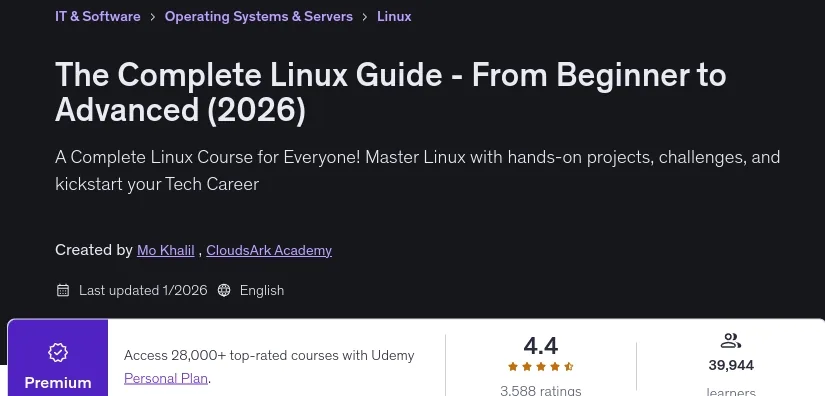Open the IT & Software breadcrumb
The width and height of the screenshot is (825, 396).
(x=98, y=16)
